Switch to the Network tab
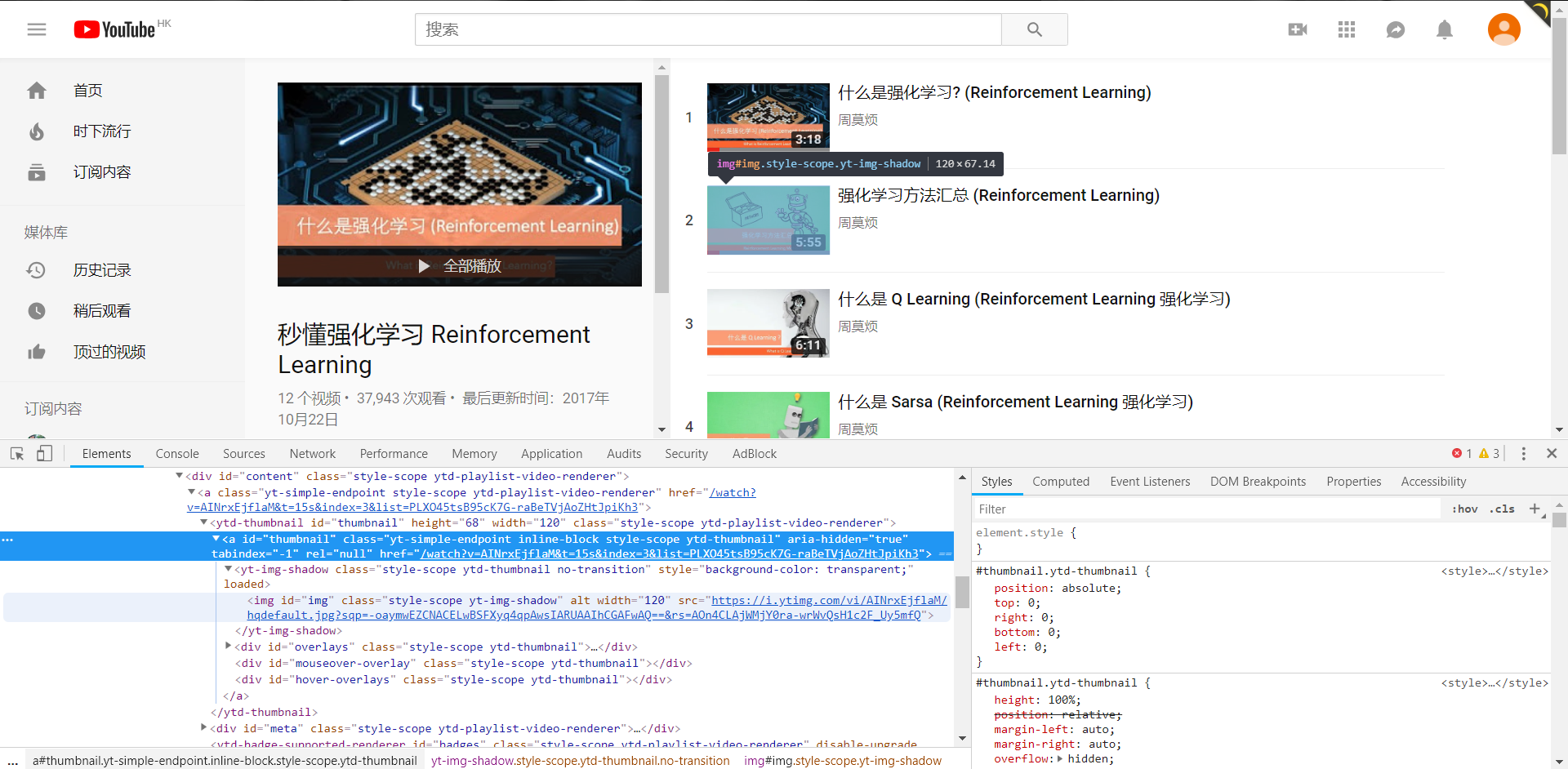This screenshot has height=769, width=1568. [313, 454]
